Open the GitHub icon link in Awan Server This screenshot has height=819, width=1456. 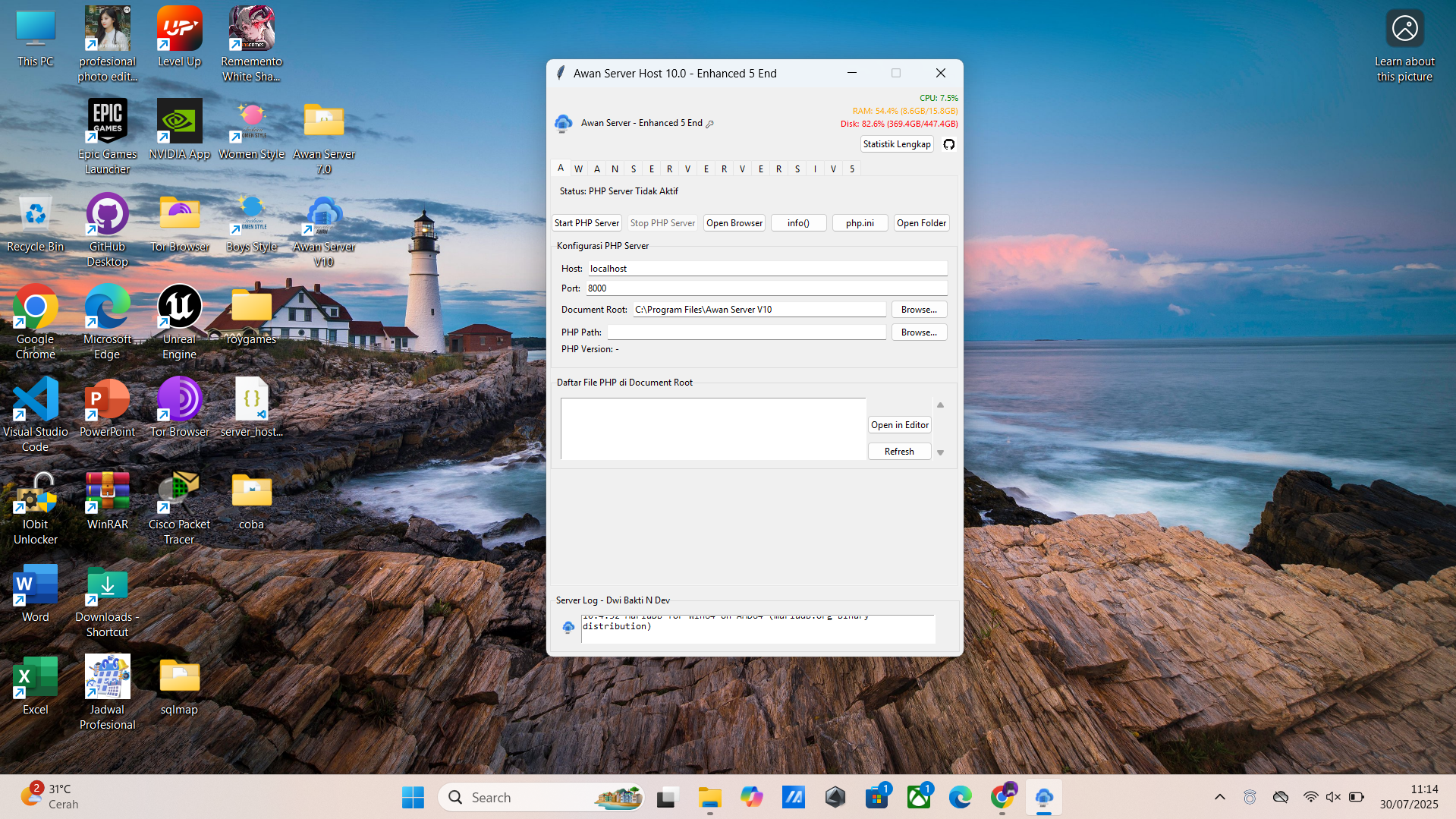948,144
